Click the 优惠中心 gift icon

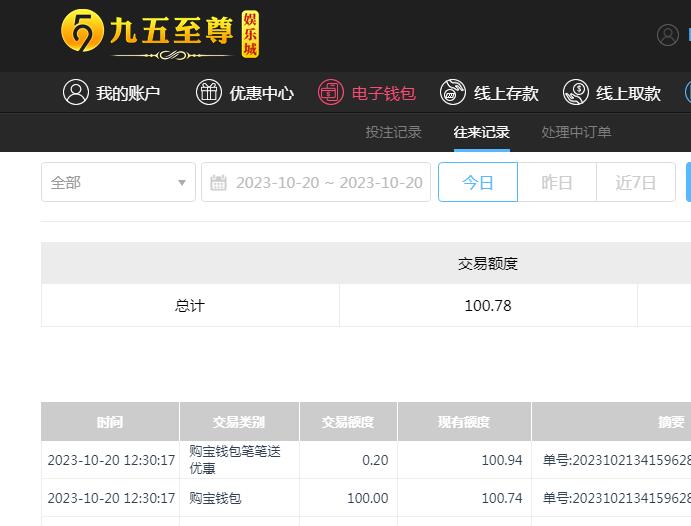[x=208, y=92]
